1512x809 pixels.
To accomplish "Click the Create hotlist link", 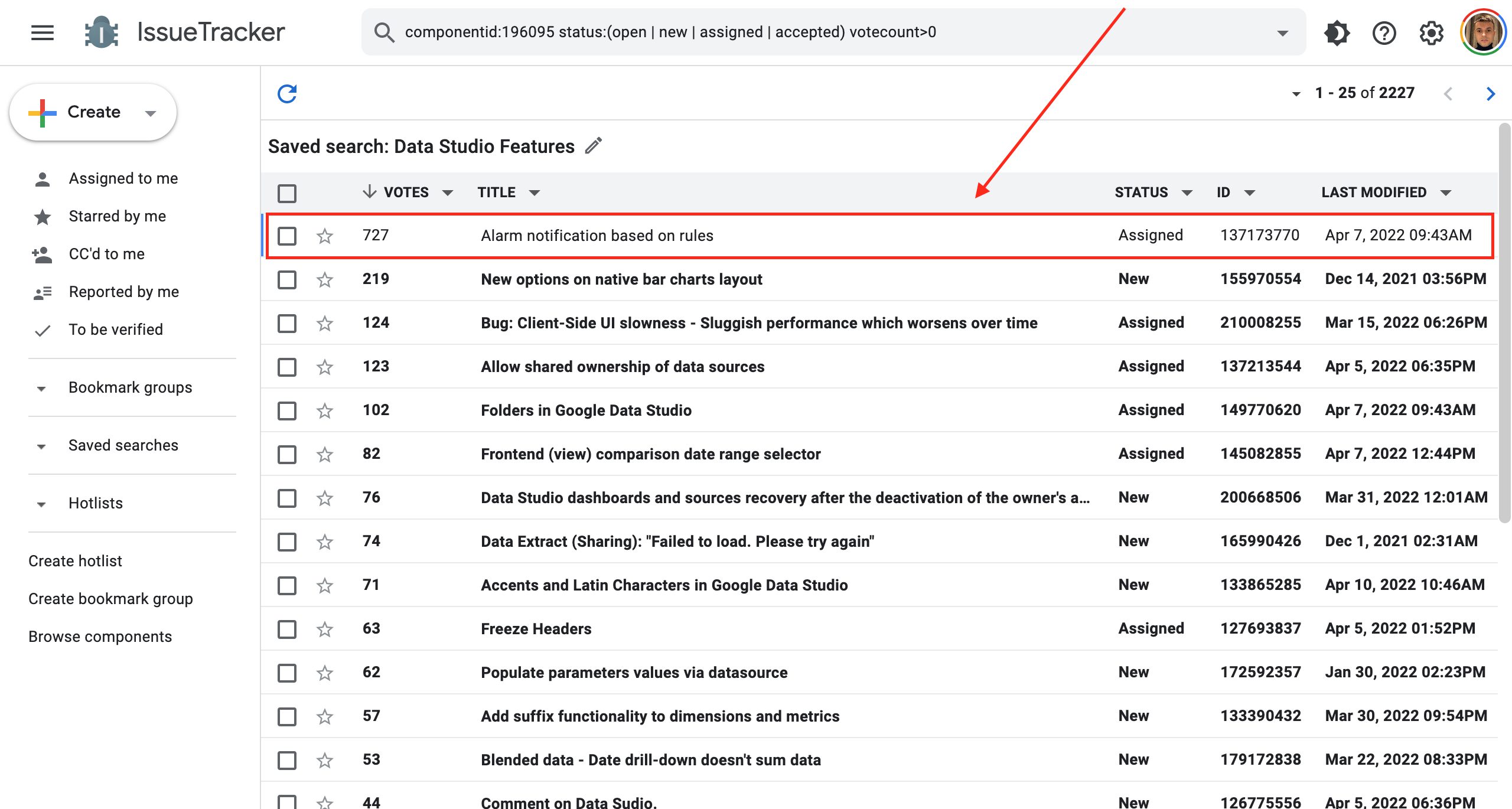I will [75, 561].
